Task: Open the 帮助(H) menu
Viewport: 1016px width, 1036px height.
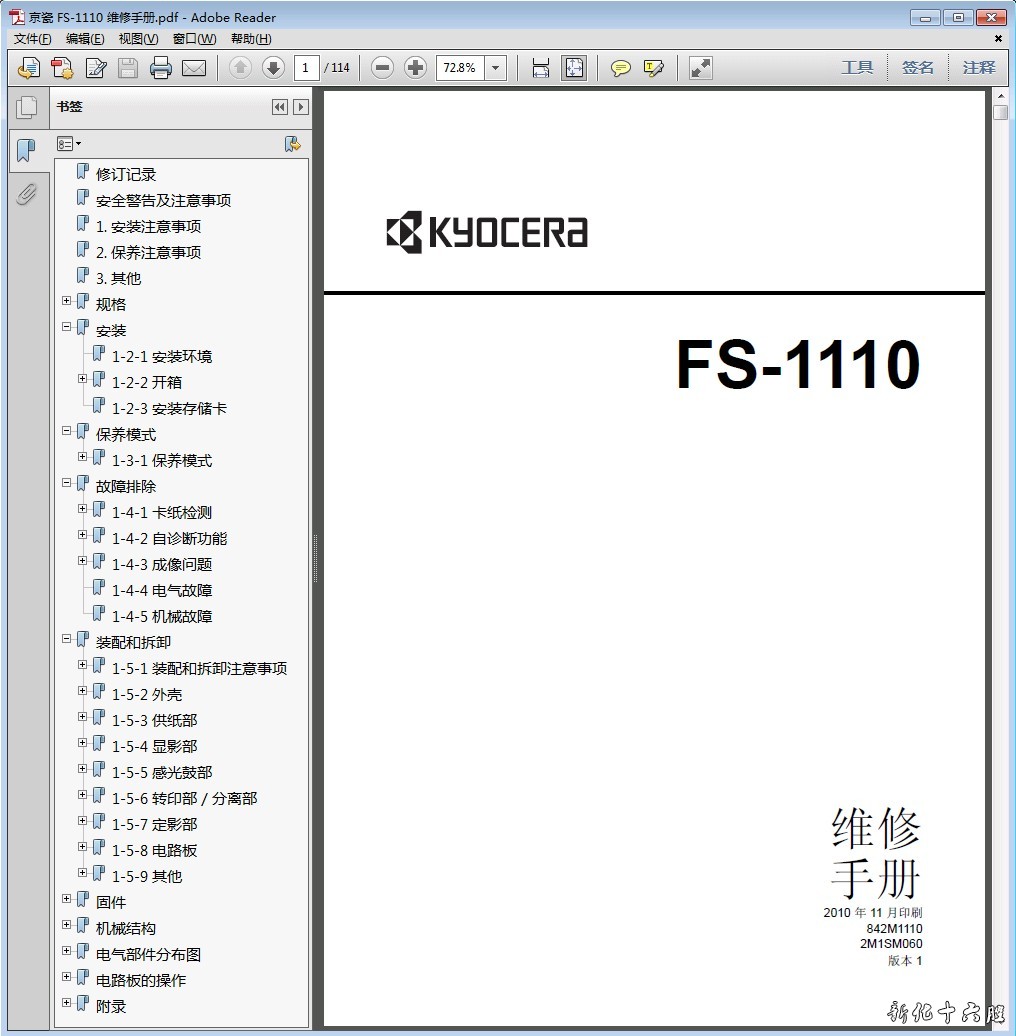Action: coord(251,39)
